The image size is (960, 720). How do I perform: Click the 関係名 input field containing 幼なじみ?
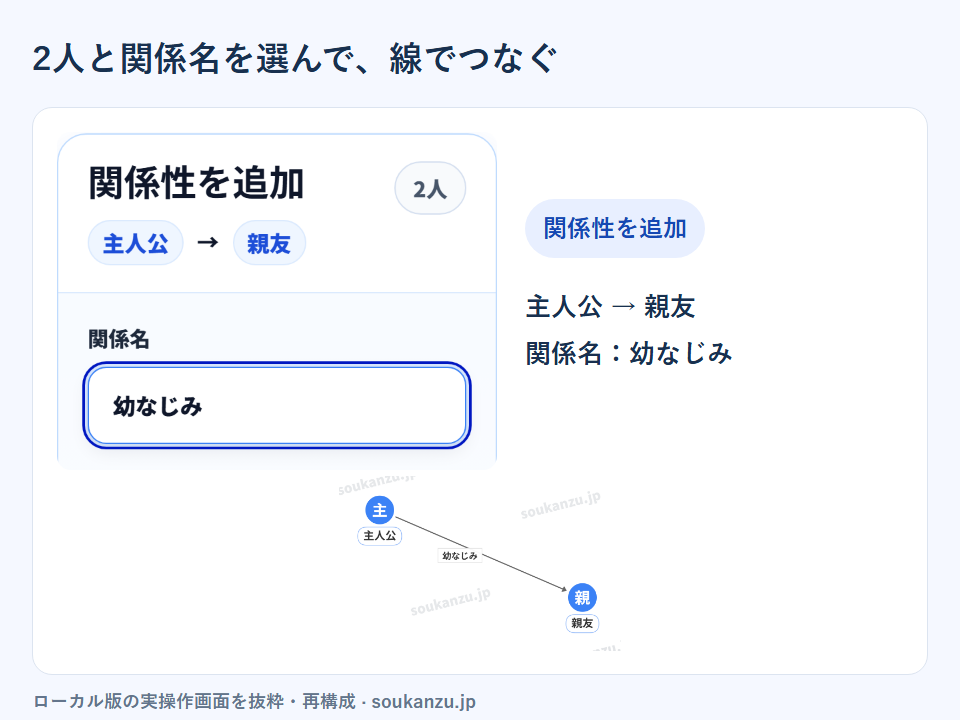point(277,405)
